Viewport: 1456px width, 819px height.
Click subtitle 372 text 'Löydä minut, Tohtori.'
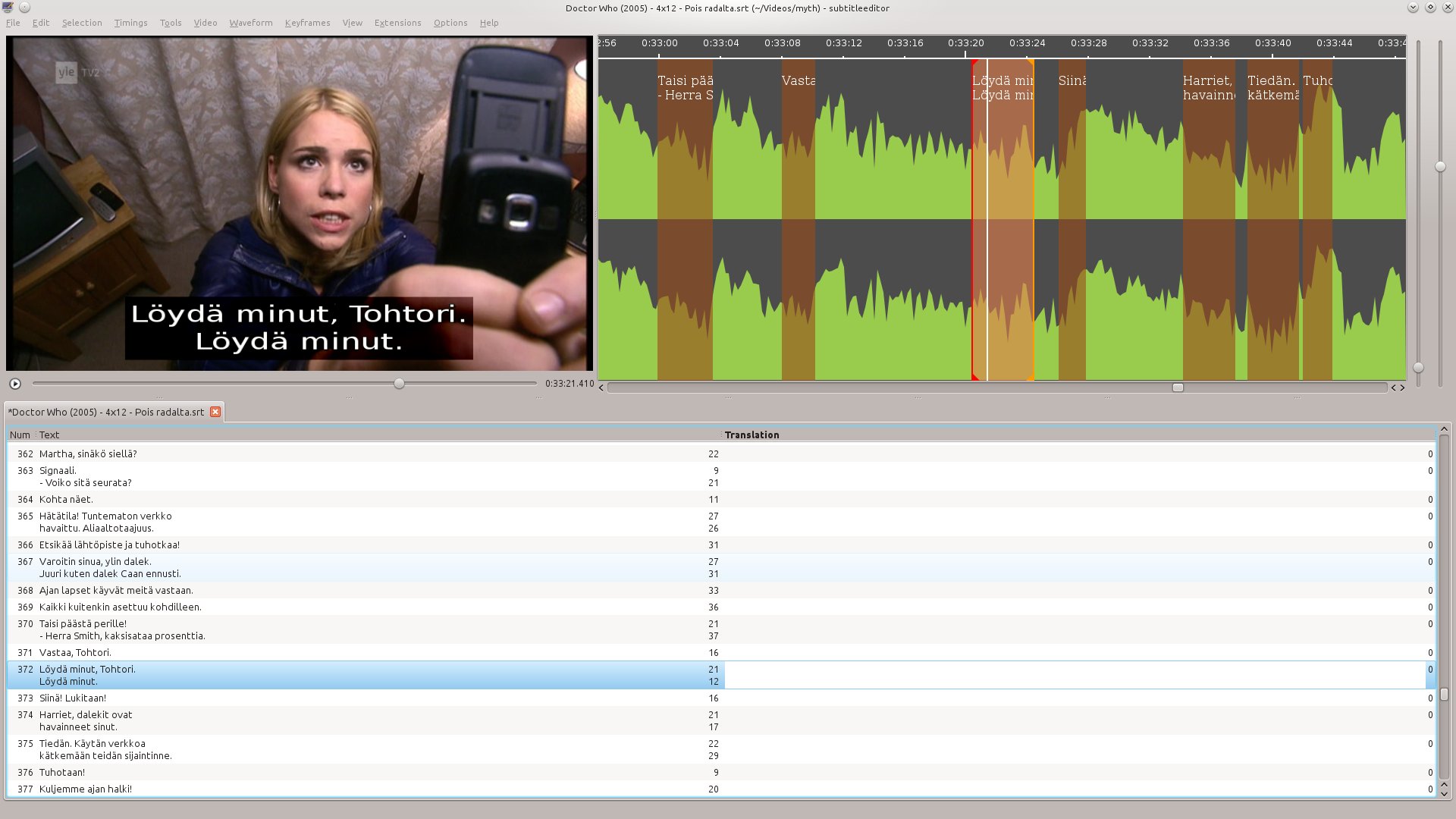click(x=87, y=669)
